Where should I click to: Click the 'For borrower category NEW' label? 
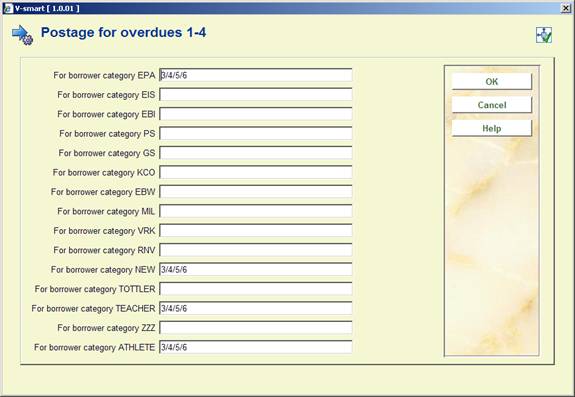point(103,270)
